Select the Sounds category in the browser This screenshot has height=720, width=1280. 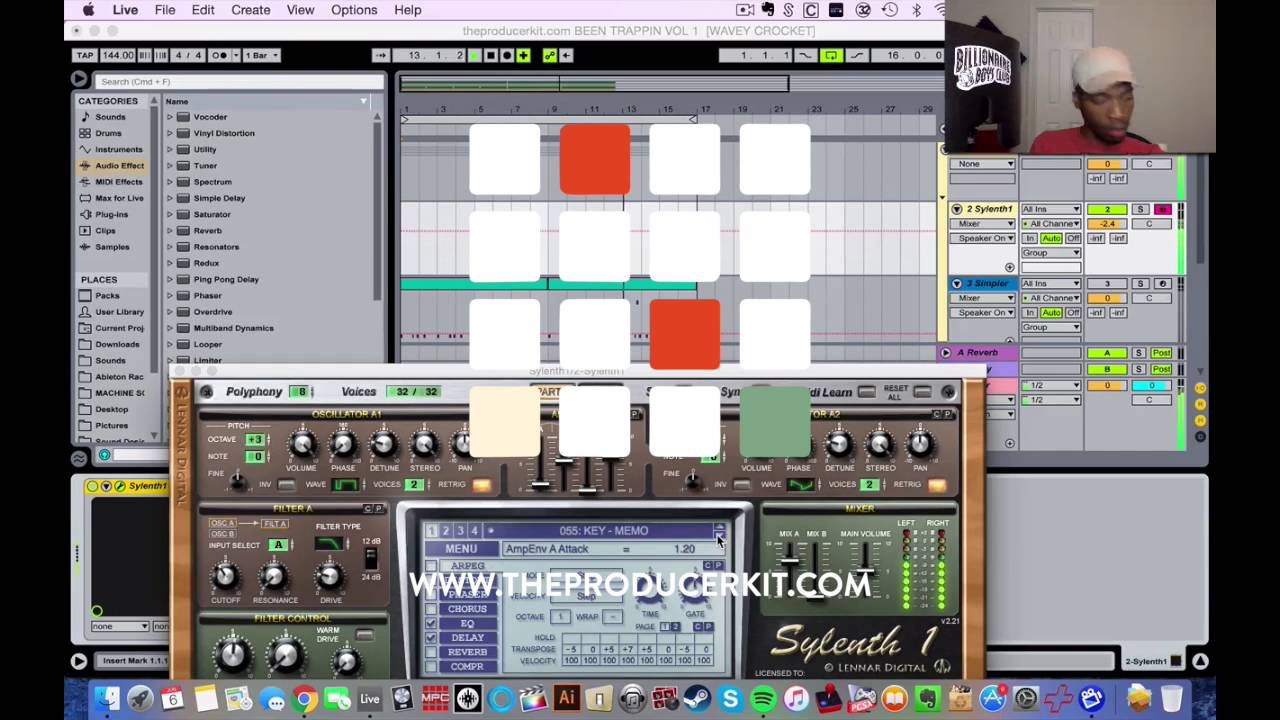click(x=110, y=117)
